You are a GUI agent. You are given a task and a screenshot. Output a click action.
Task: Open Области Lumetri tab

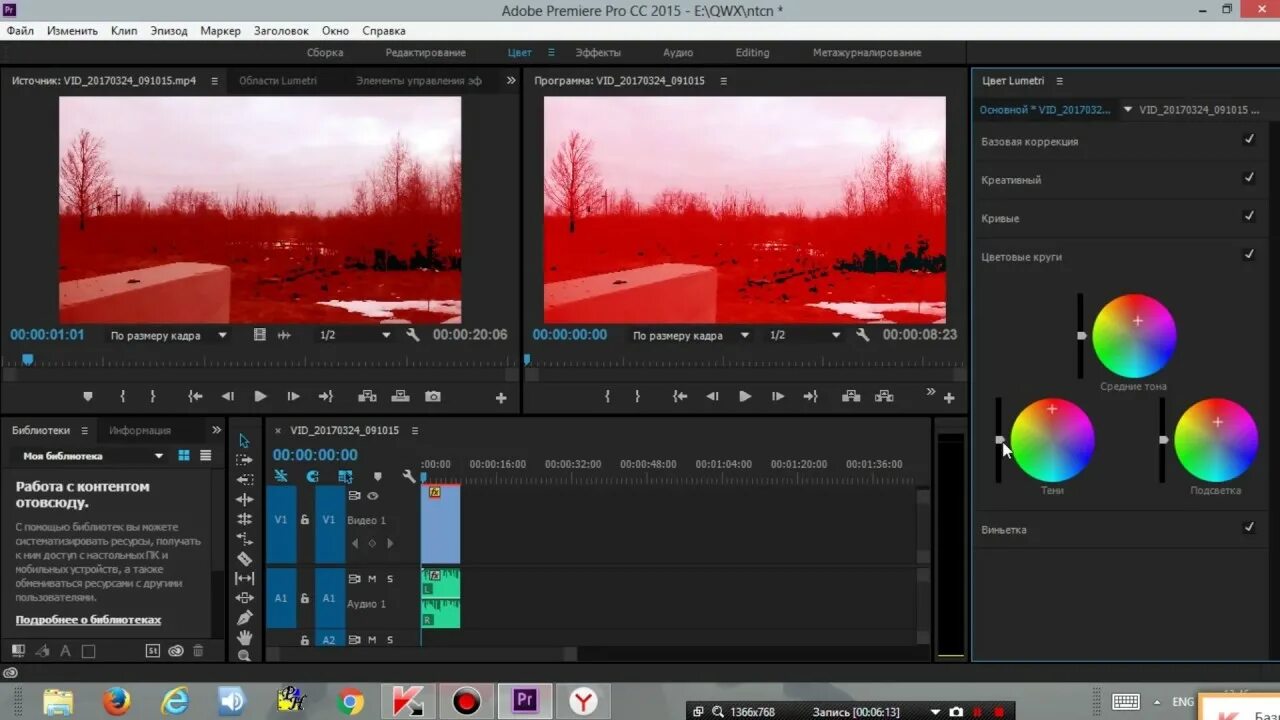tap(278, 81)
